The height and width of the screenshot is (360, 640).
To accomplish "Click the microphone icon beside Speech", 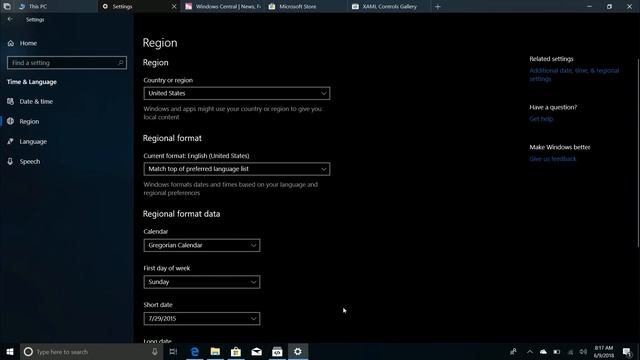I will tap(10, 161).
